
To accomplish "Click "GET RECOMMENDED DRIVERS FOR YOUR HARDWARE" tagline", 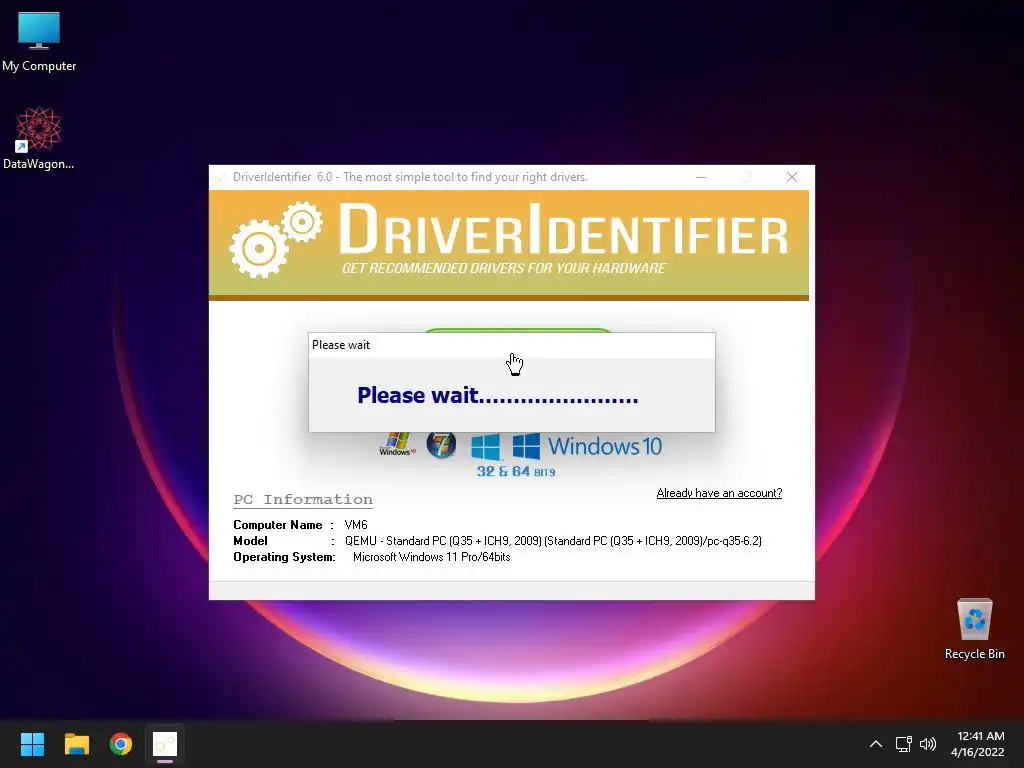I will pyautogui.click(x=504, y=268).
